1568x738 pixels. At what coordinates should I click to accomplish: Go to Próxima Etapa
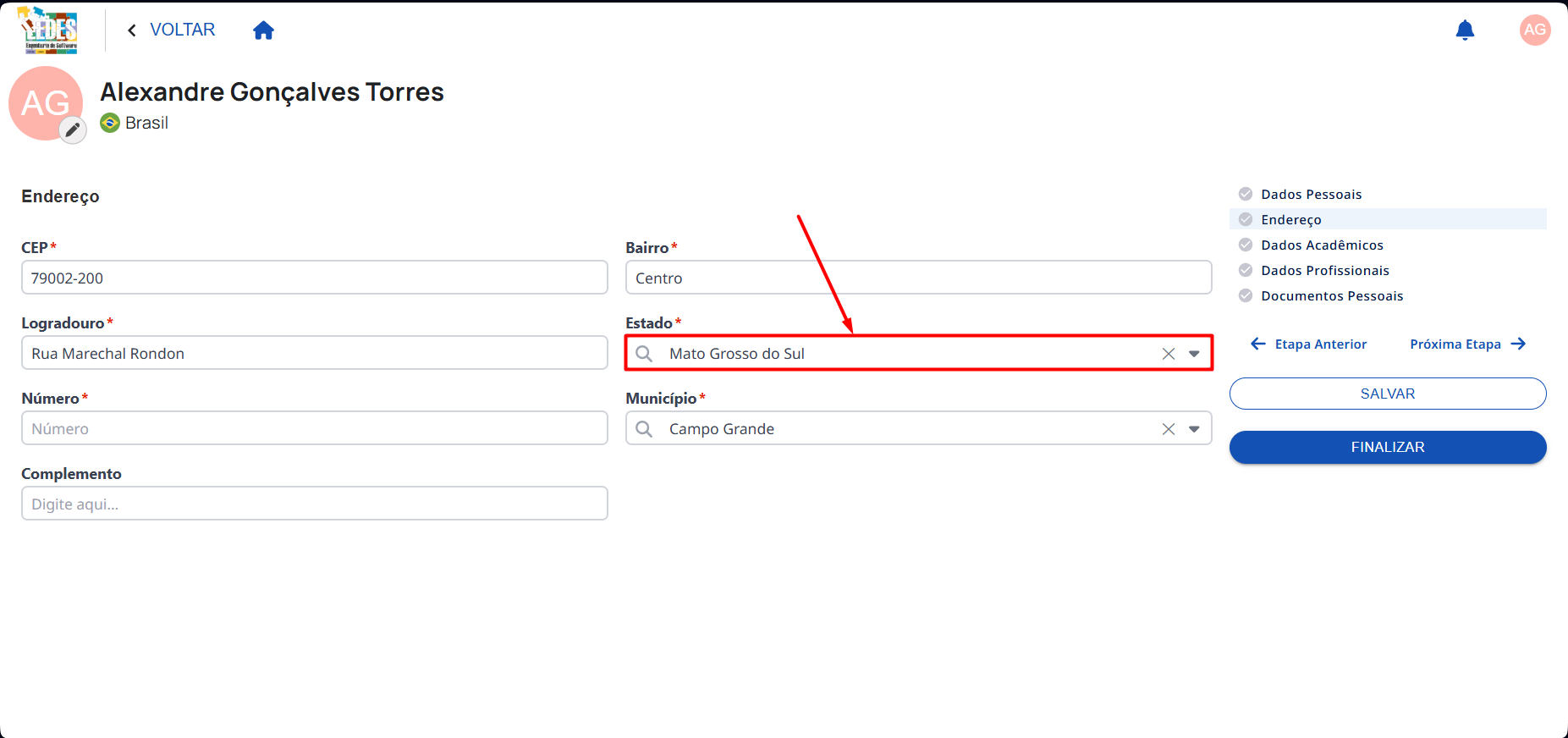1468,344
